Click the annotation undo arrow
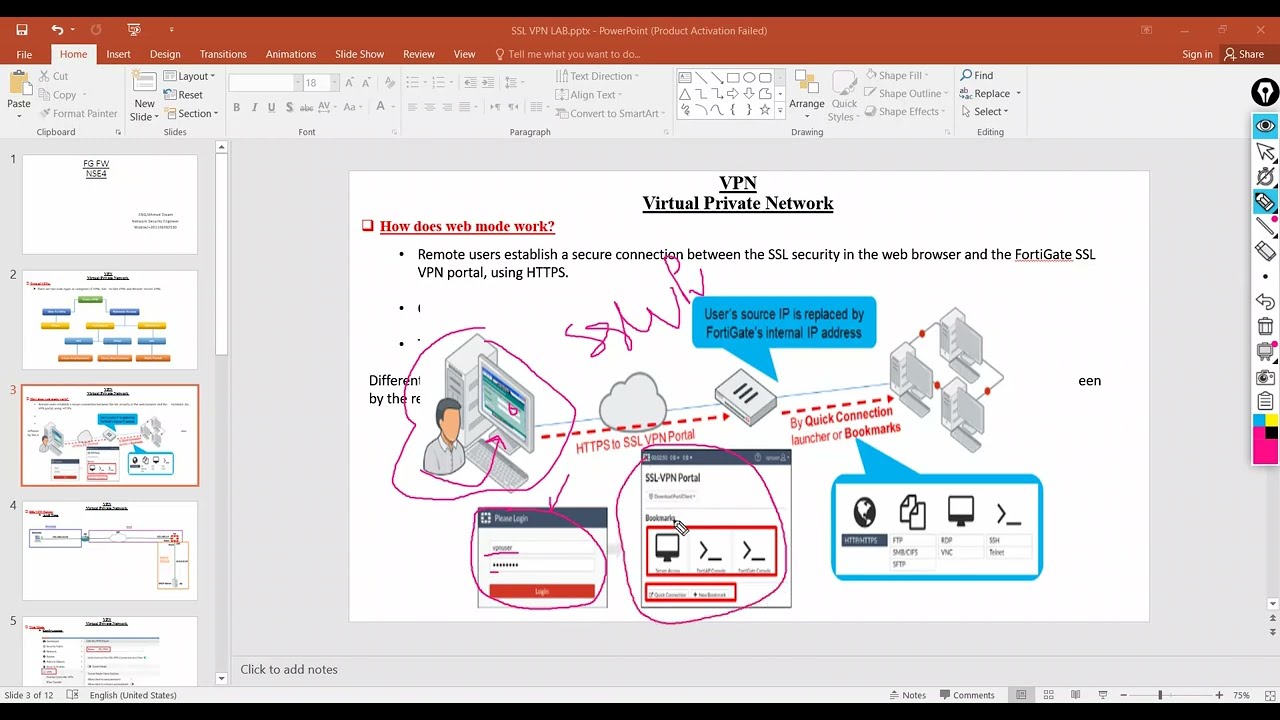 [1265, 302]
